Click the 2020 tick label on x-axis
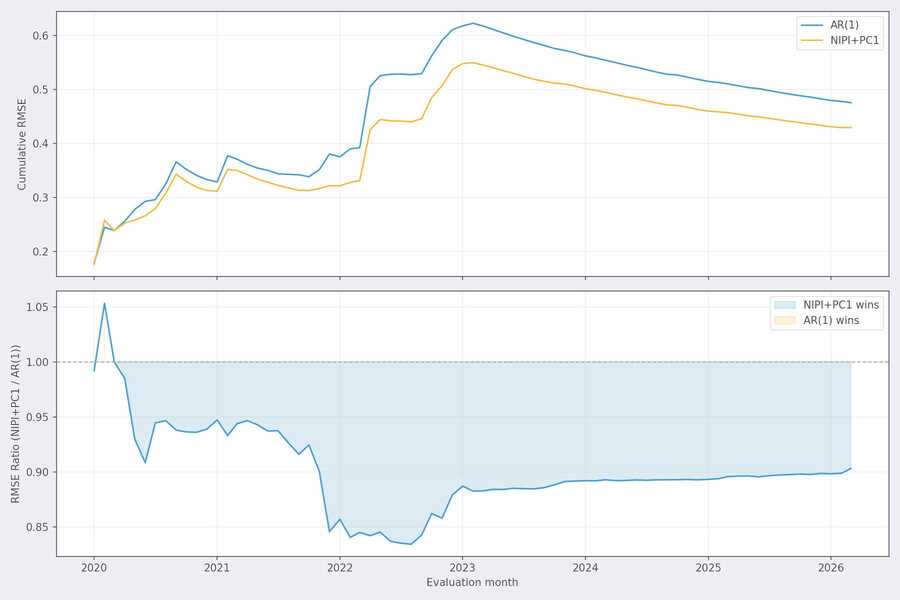The width and height of the screenshot is (900, 600). pos(94,566)
